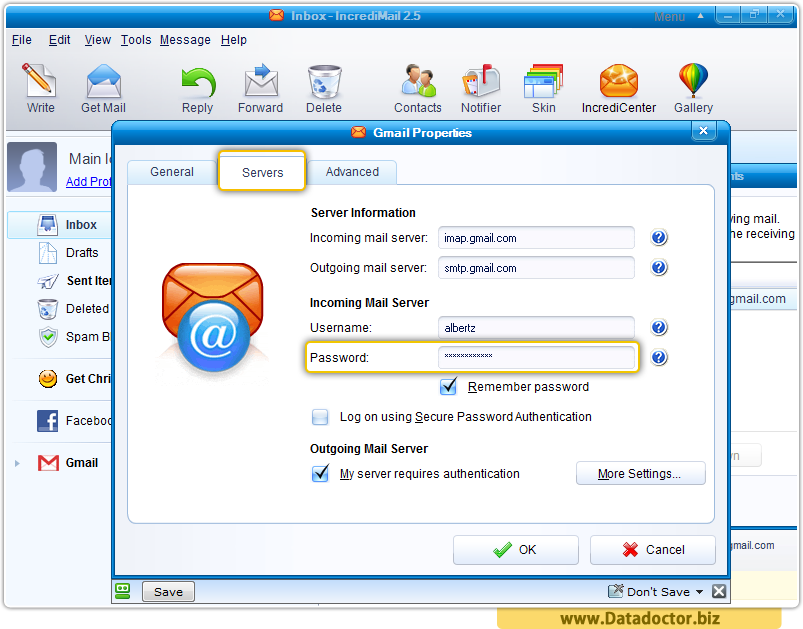Open the Tools menu
Screen dimensions: 803x629
(136, 40)
